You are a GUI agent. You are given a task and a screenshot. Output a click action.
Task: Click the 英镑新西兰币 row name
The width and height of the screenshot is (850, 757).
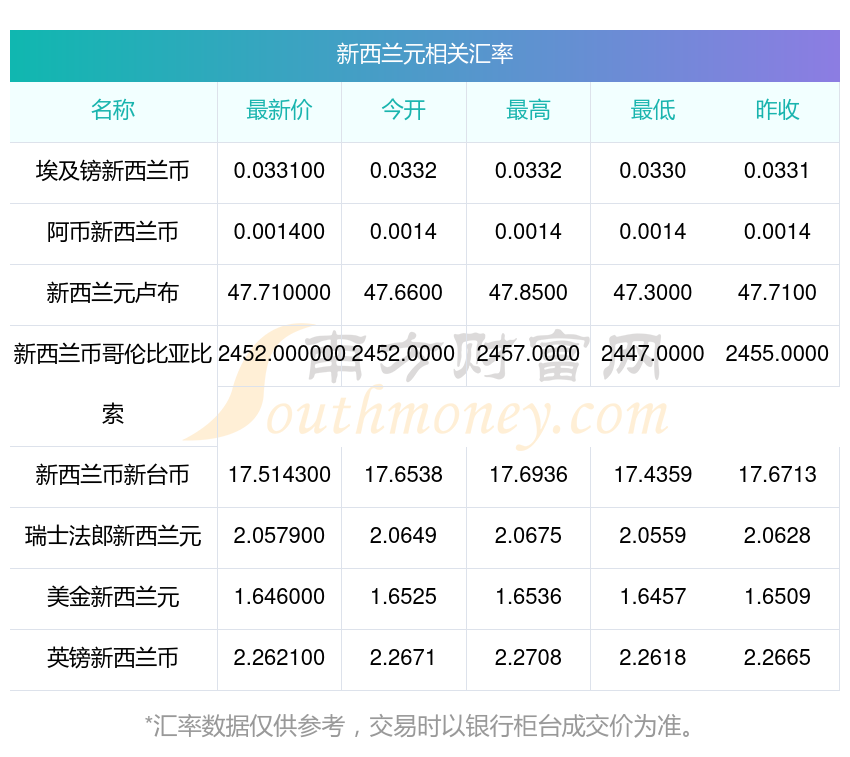point(113,658)
